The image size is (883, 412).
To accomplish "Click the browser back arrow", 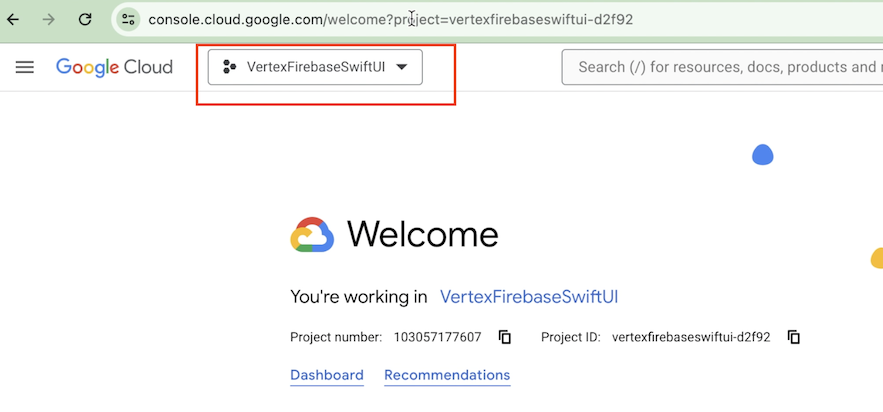I will (x=13, y=19).
